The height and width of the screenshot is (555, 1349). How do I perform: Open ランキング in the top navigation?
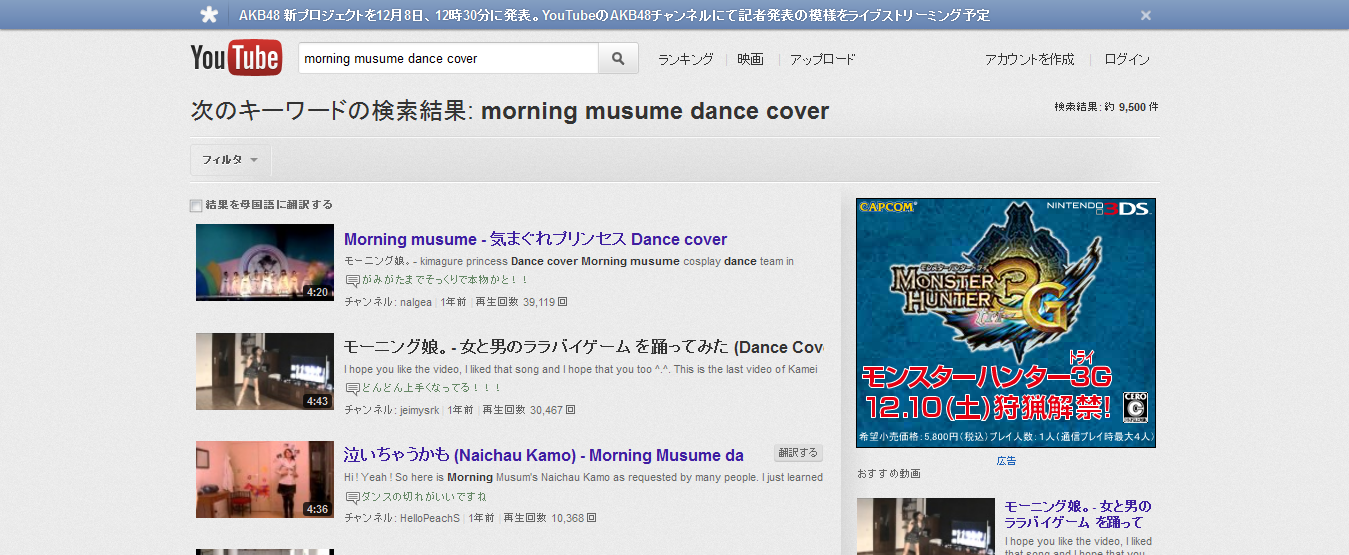tap(685, 59)
